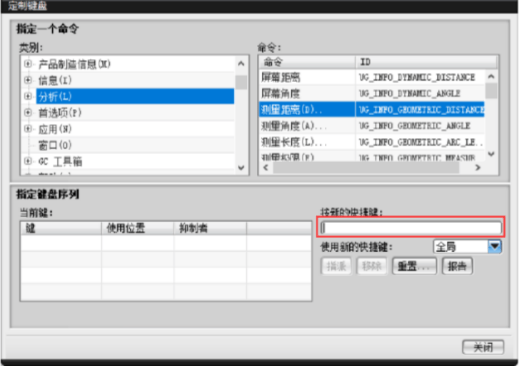Screen dimensions: 519x366
Task: Select the 屏幕角度 command row
Action: point(372,93)
